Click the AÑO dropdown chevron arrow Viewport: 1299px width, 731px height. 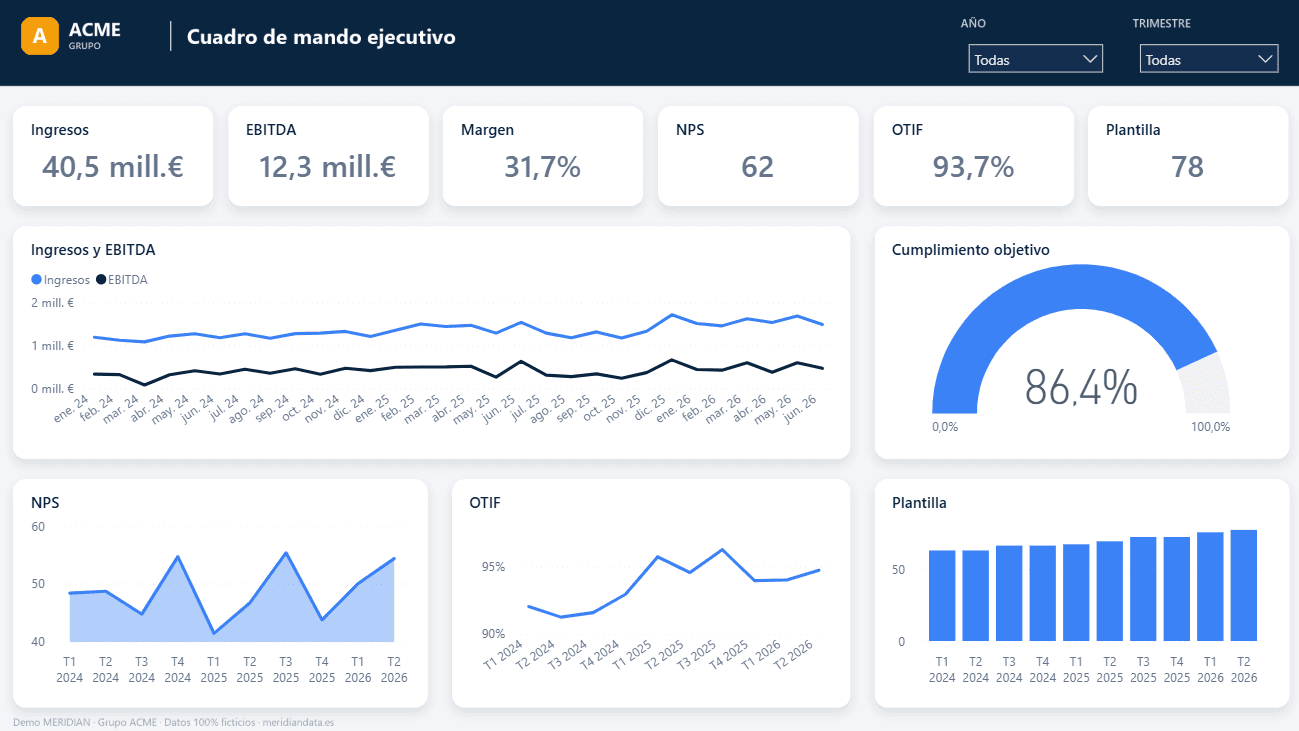pyautogui.click(x=1090, y=59)
